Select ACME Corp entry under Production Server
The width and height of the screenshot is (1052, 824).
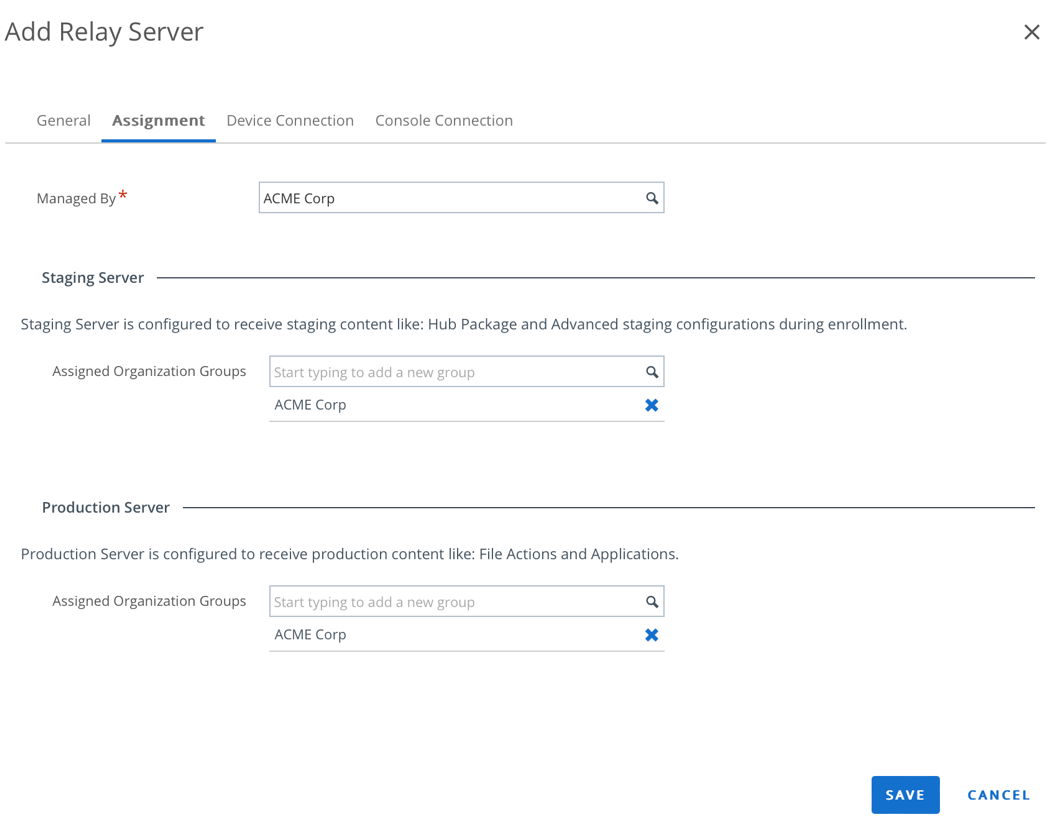(310, 635)
